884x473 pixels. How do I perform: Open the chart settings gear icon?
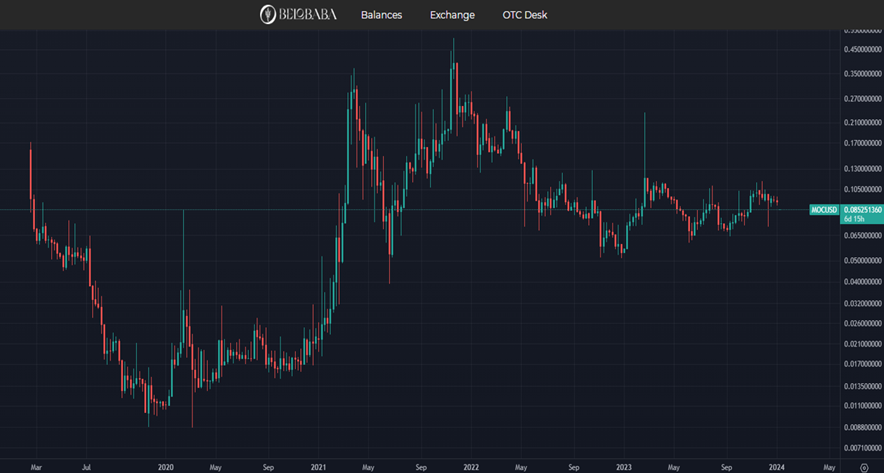(863, 466)
